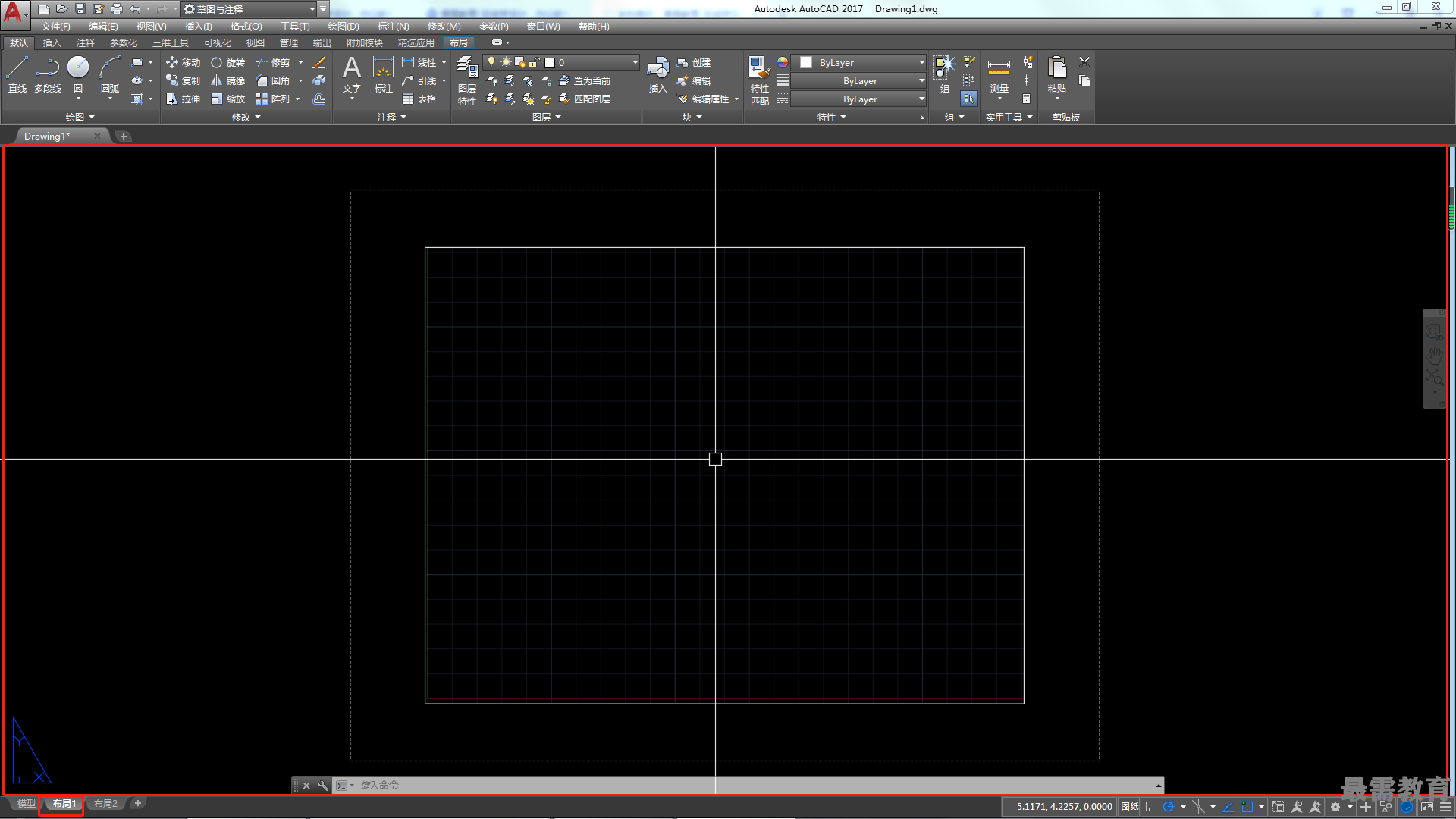Click 引线 leader button
Viewport: 1456px width, 819px height.
point(419,80)
